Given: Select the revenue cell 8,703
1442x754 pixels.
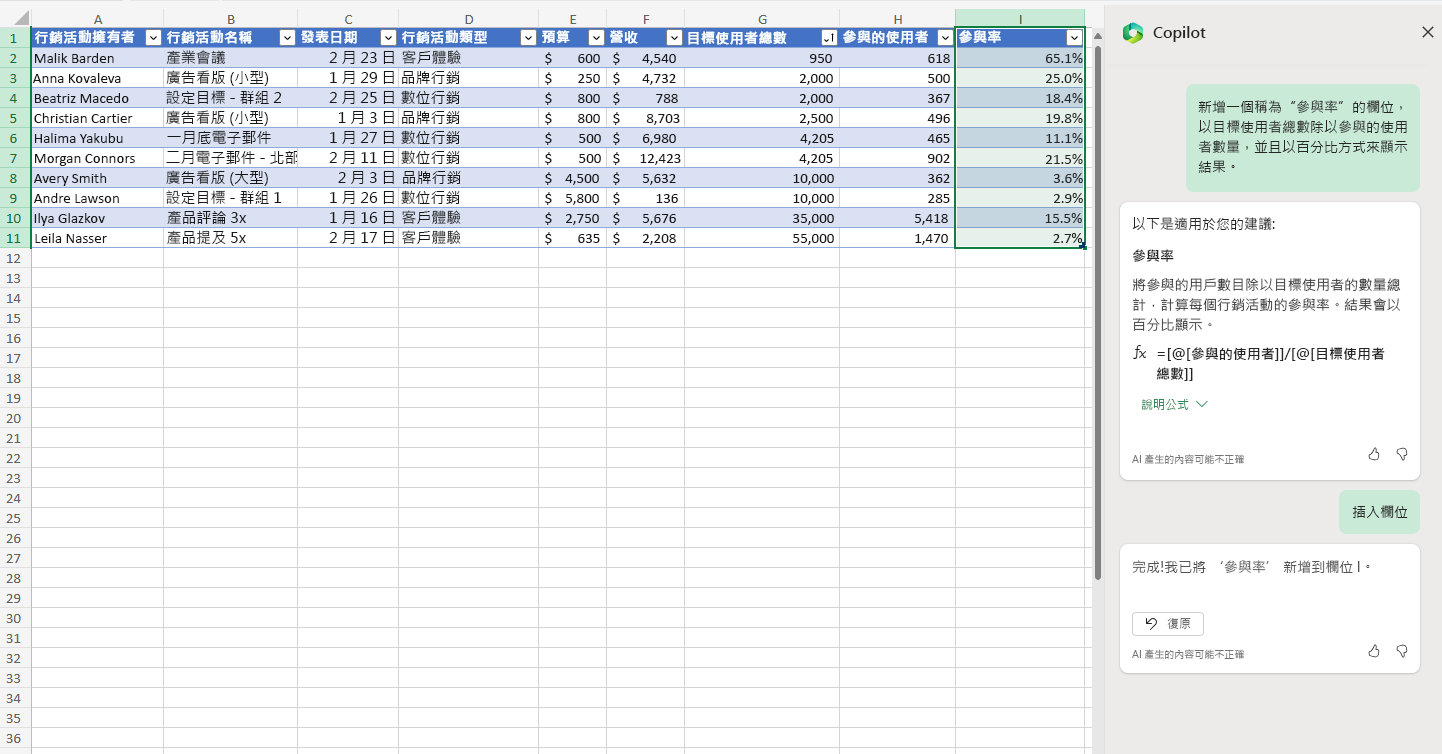Looking at the screenshot, I should click(645, 118).
